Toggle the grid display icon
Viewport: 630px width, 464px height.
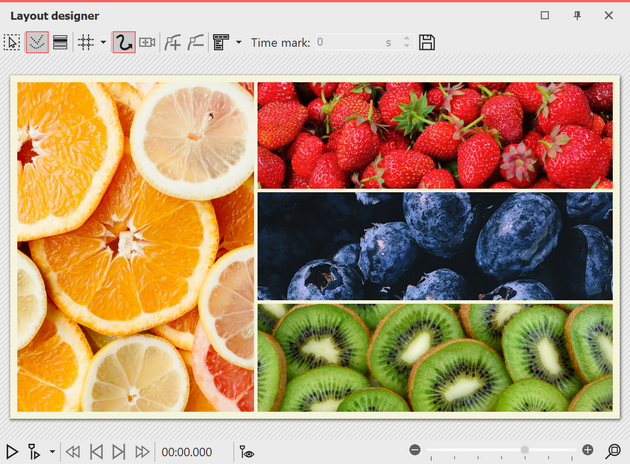click(87, 42)
